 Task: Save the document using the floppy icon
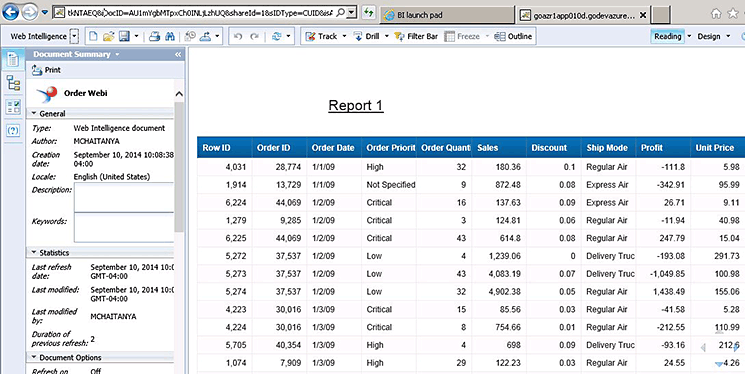pos(124,36)
